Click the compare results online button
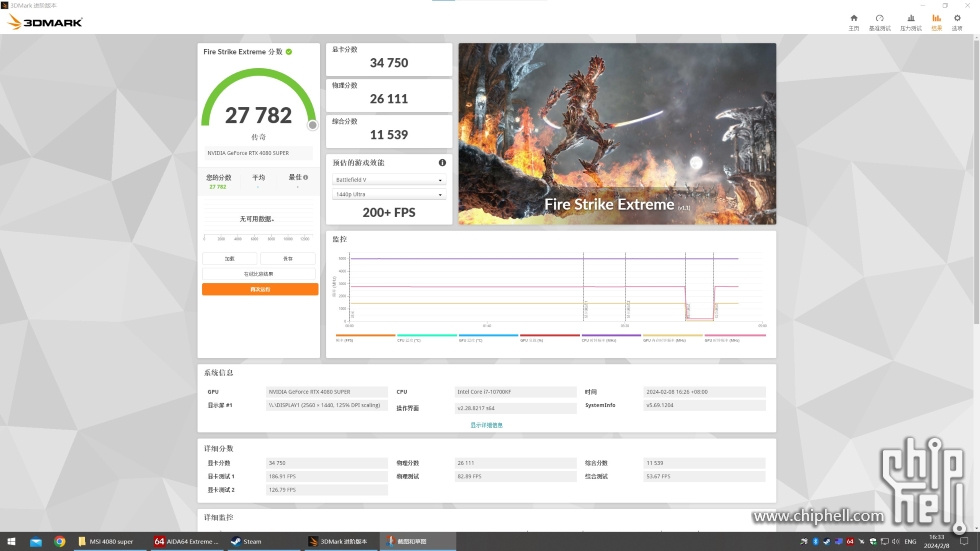 click(259, 274)
